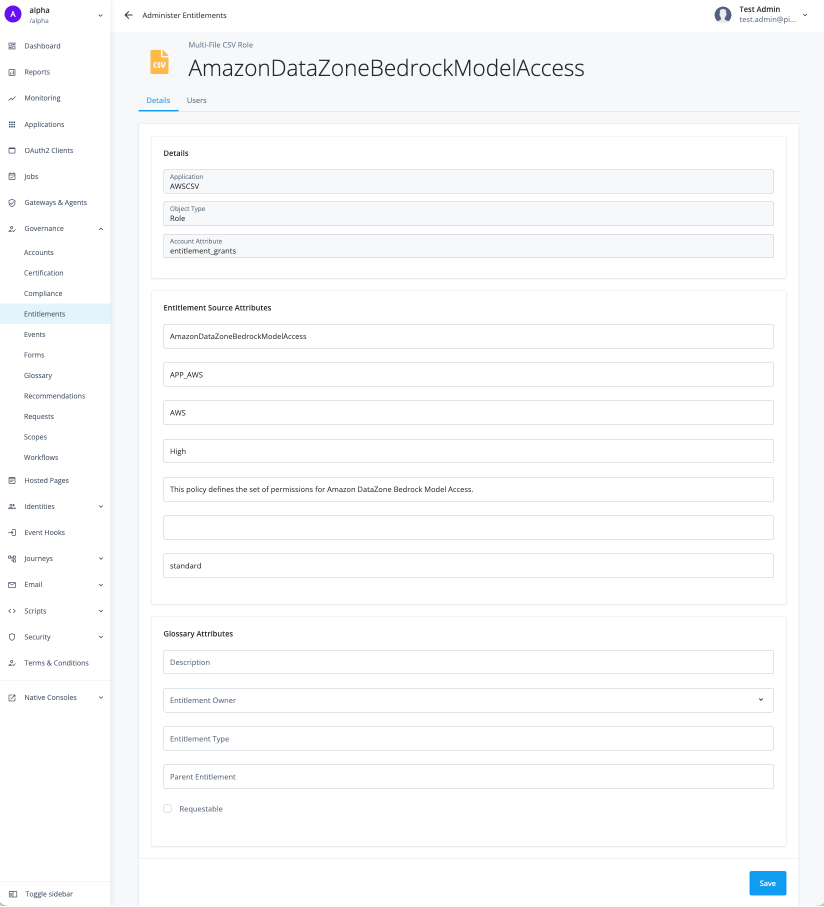Open the Dashboard icon in sidebar
824x907 pixels.
(x=12, y=46)
